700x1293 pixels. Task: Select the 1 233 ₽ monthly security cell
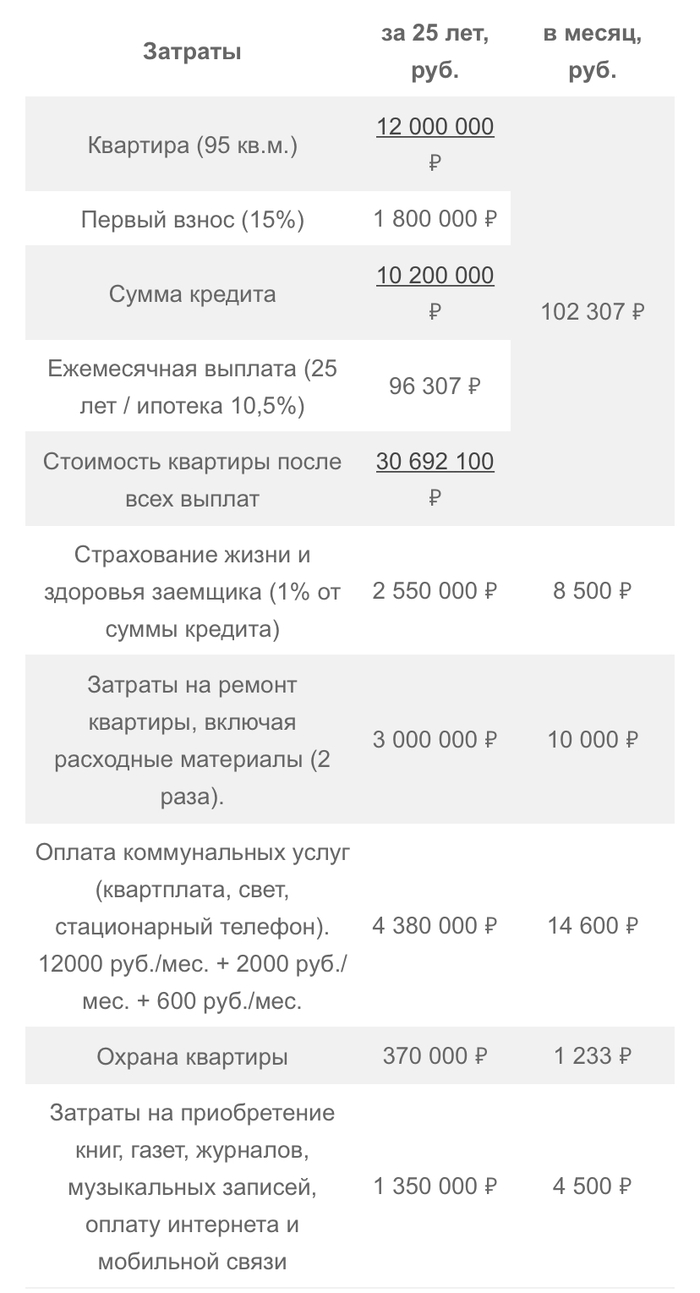[x=593, y=1056]
